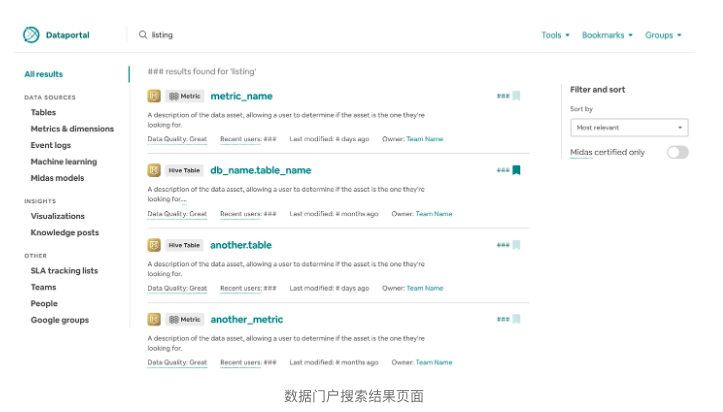The height and width of the screenshot is (412, 723).
Task: Click 'Last modified: # months ago' under db_name.table_name
Action: pos(334,214)
